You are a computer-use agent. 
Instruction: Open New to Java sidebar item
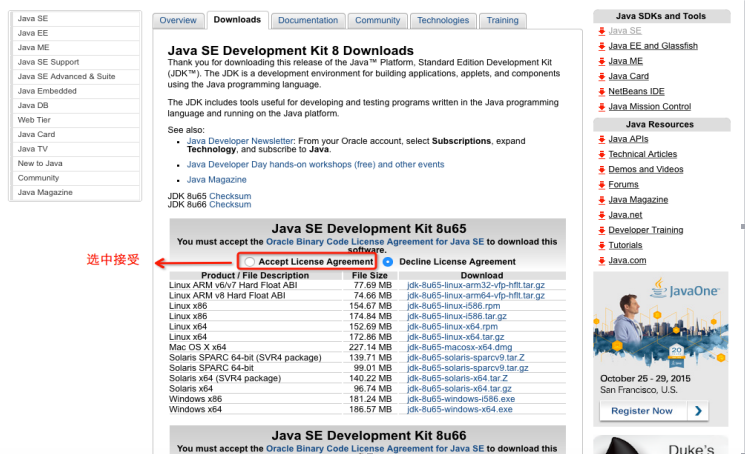pyautogui.click(x=76, y=163)
